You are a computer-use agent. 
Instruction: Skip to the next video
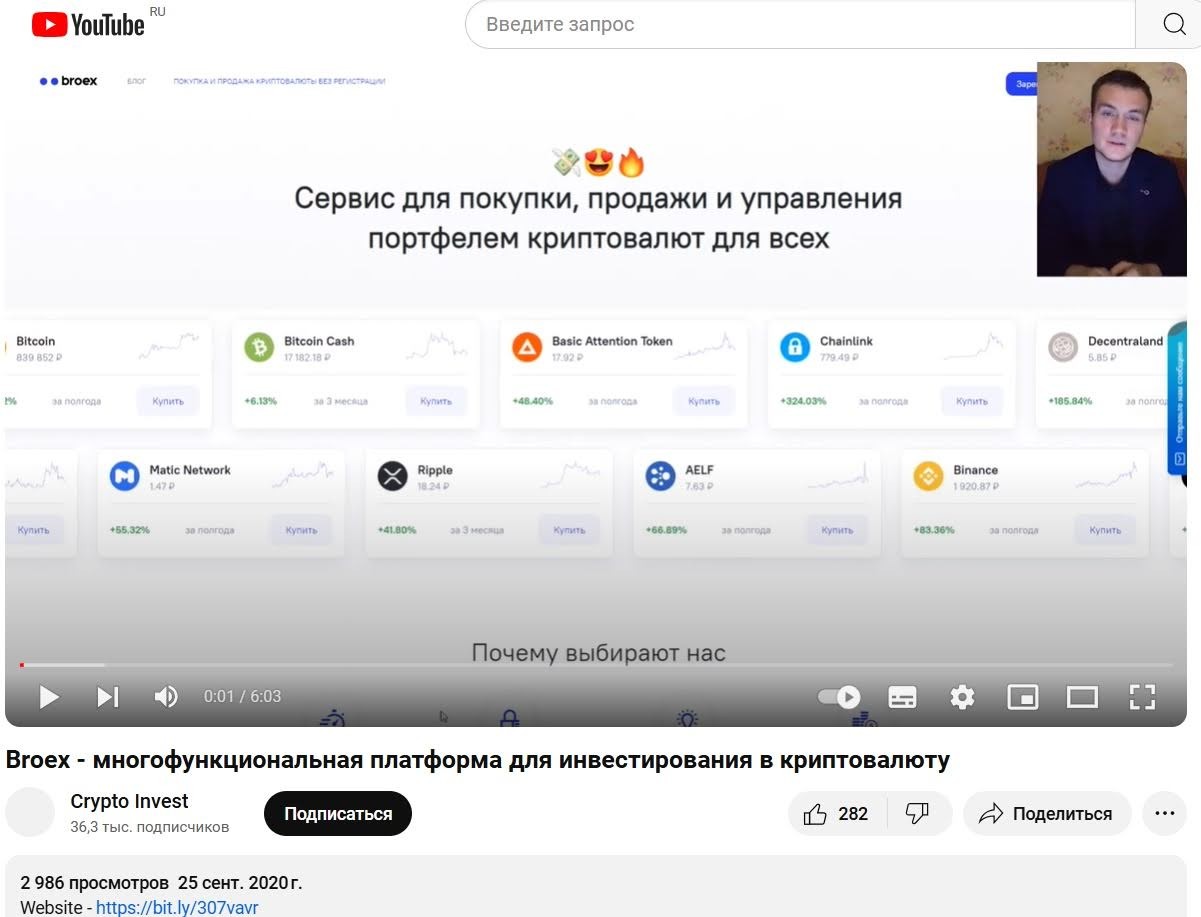(x=108, y=696)
